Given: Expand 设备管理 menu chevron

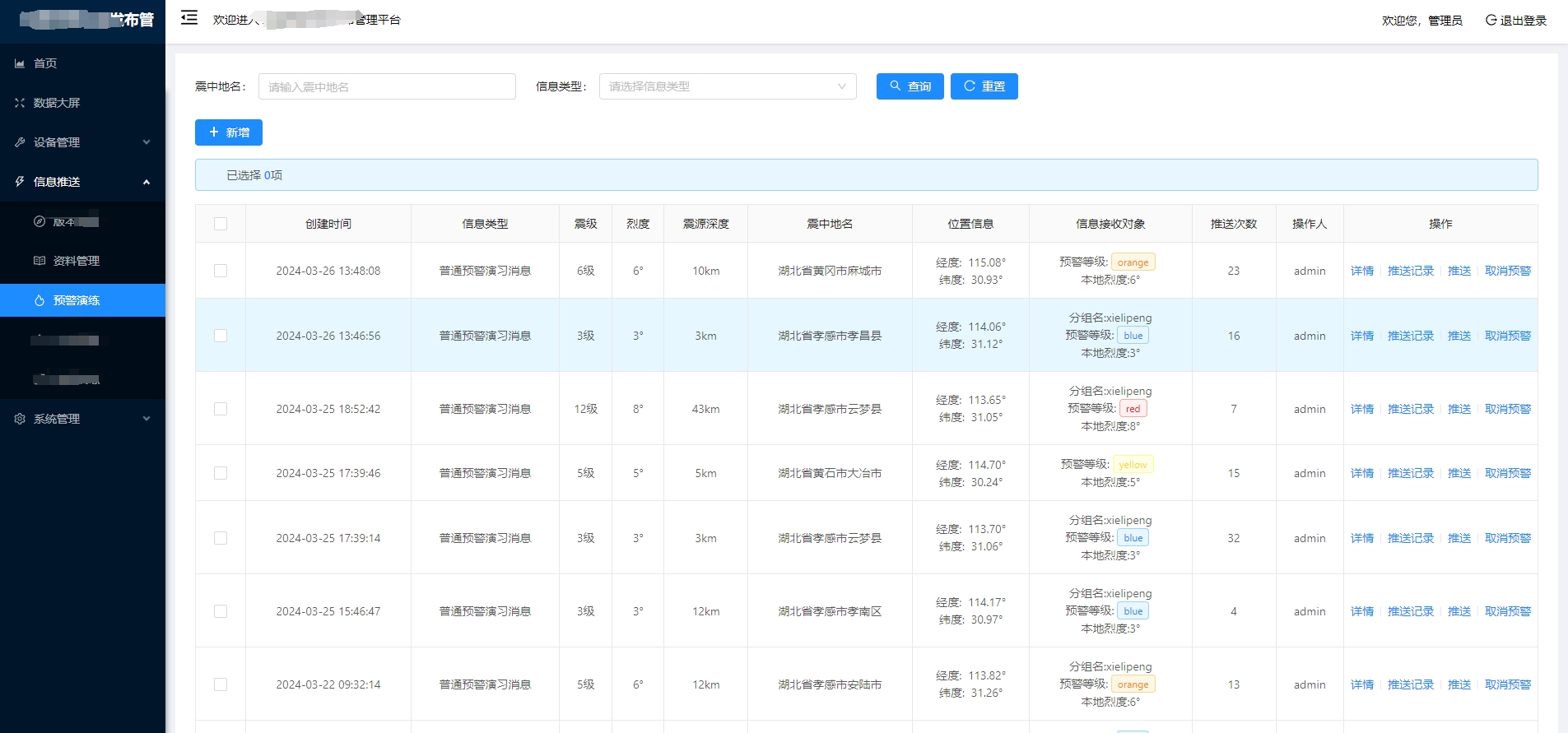Looking at the screenshot, I should (147, 142).
